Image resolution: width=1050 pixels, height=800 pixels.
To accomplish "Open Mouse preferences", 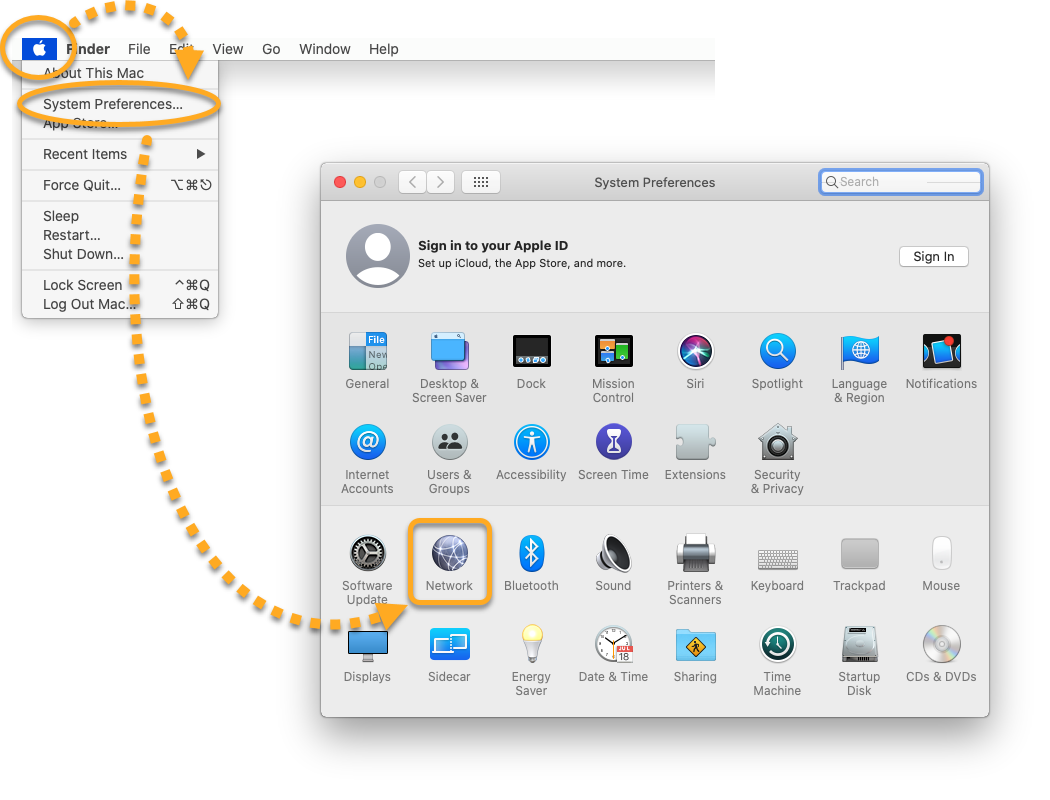I will click(x=941, y=563).
